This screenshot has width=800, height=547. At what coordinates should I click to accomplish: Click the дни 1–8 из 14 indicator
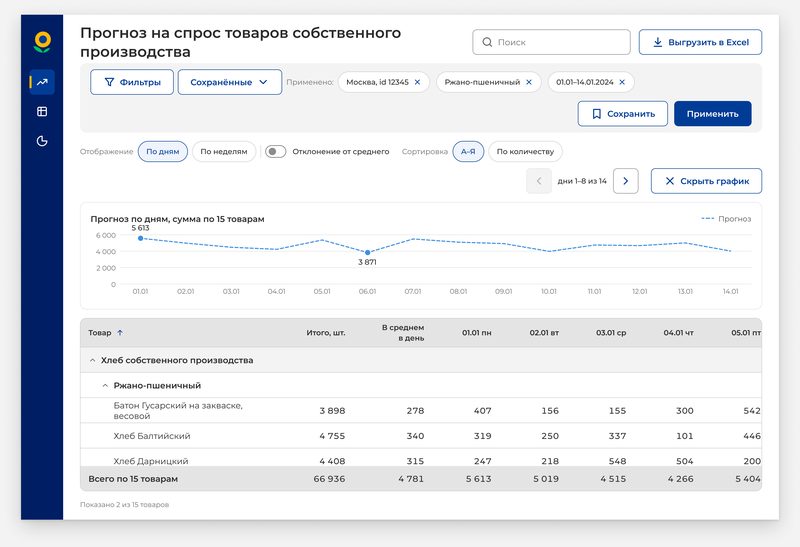pyautogui.click(x=582, y=181)
